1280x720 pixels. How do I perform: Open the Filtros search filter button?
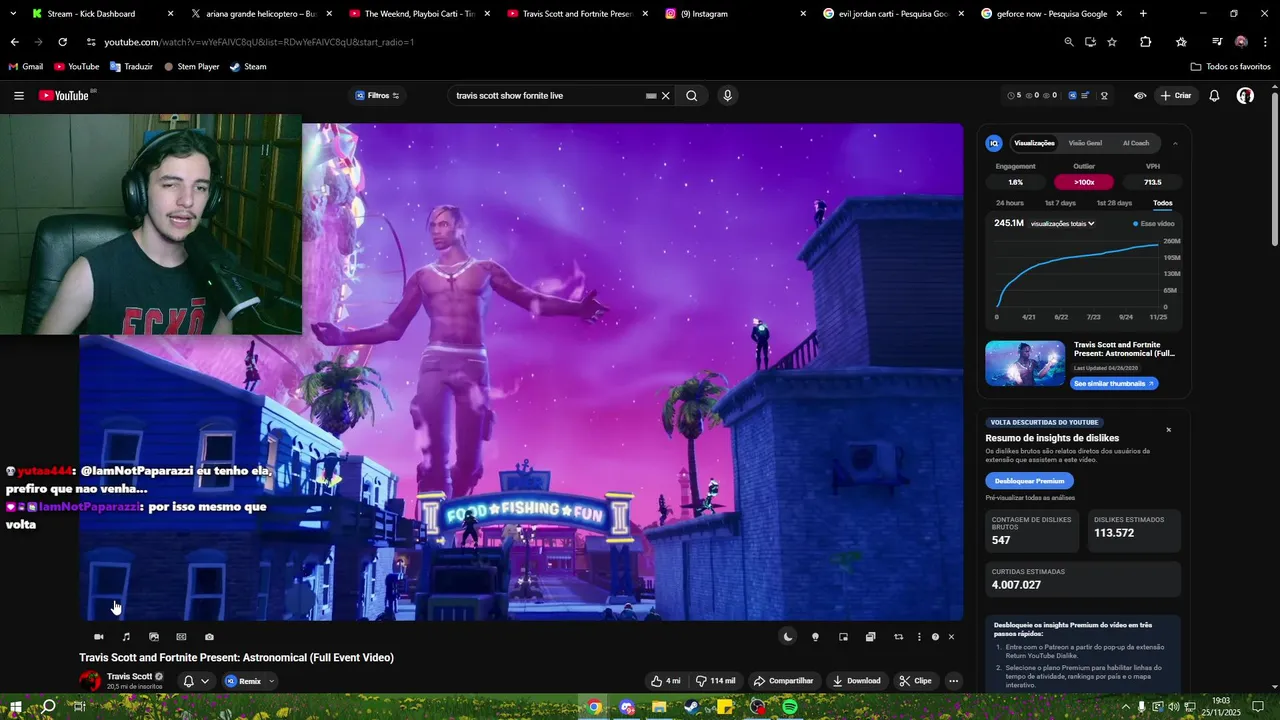pyautogui.click(x=377, y=96)
